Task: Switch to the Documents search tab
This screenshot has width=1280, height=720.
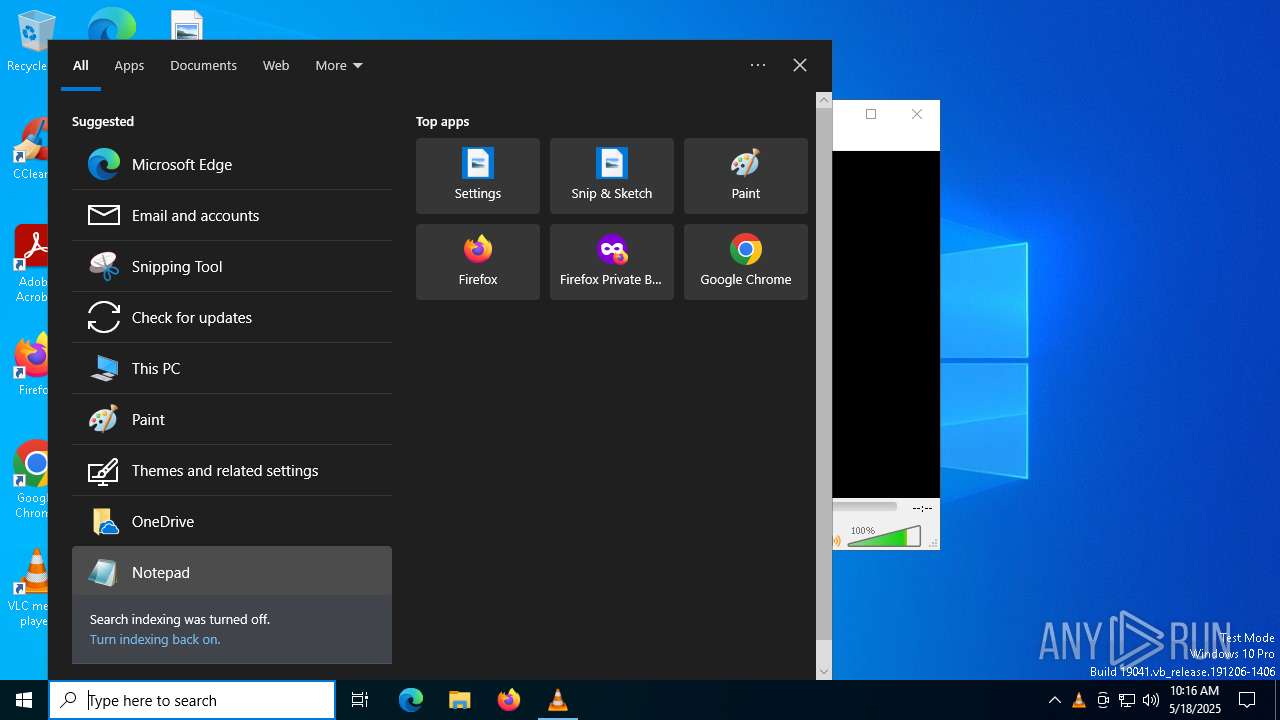Action: [x=203, y=65]
